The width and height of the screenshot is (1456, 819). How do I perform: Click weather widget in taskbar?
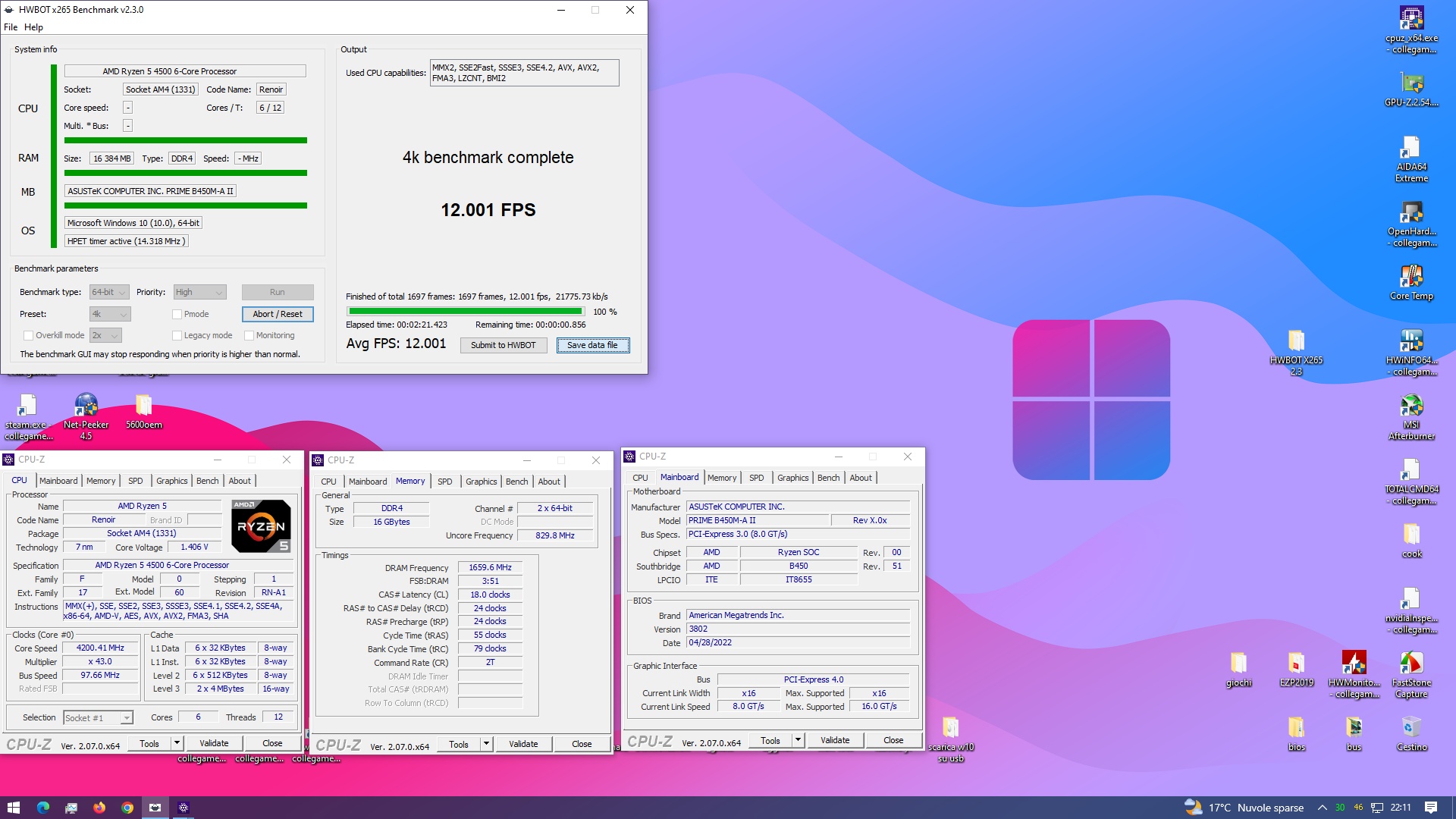1244,808
